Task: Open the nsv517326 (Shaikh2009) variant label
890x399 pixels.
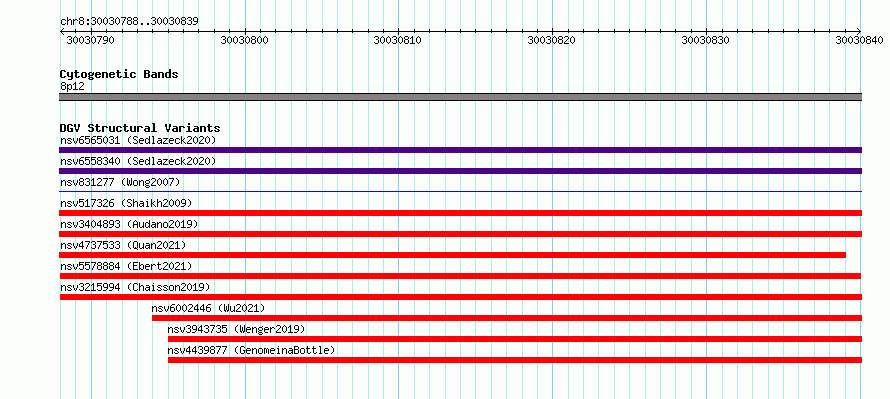Action: [x=126, y=203]
